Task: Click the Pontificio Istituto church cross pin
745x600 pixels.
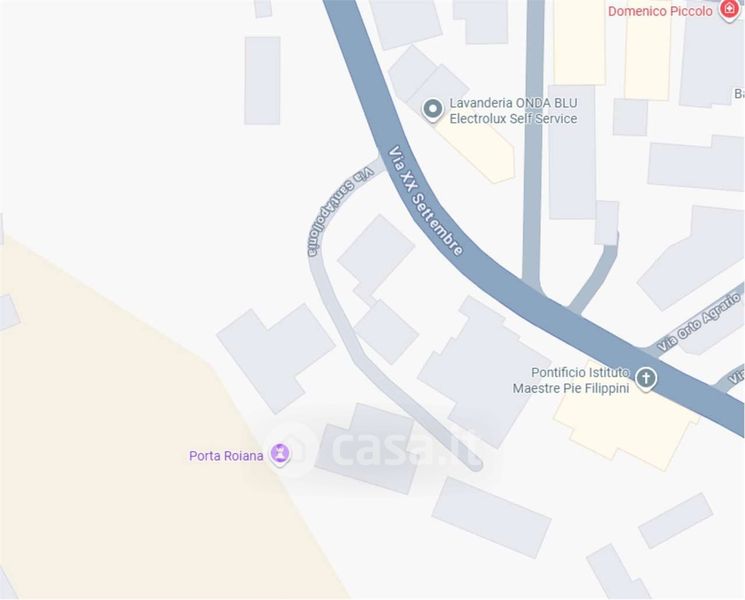Action: pos(645,379)
